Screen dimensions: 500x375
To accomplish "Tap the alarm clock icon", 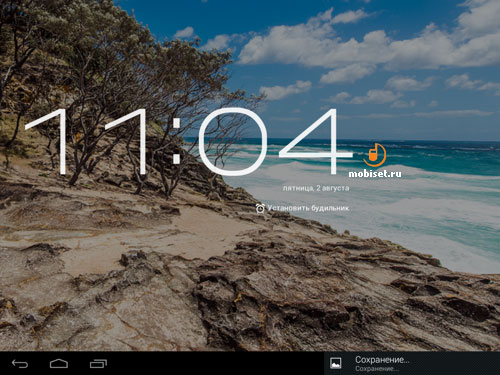I will point(260,208).
